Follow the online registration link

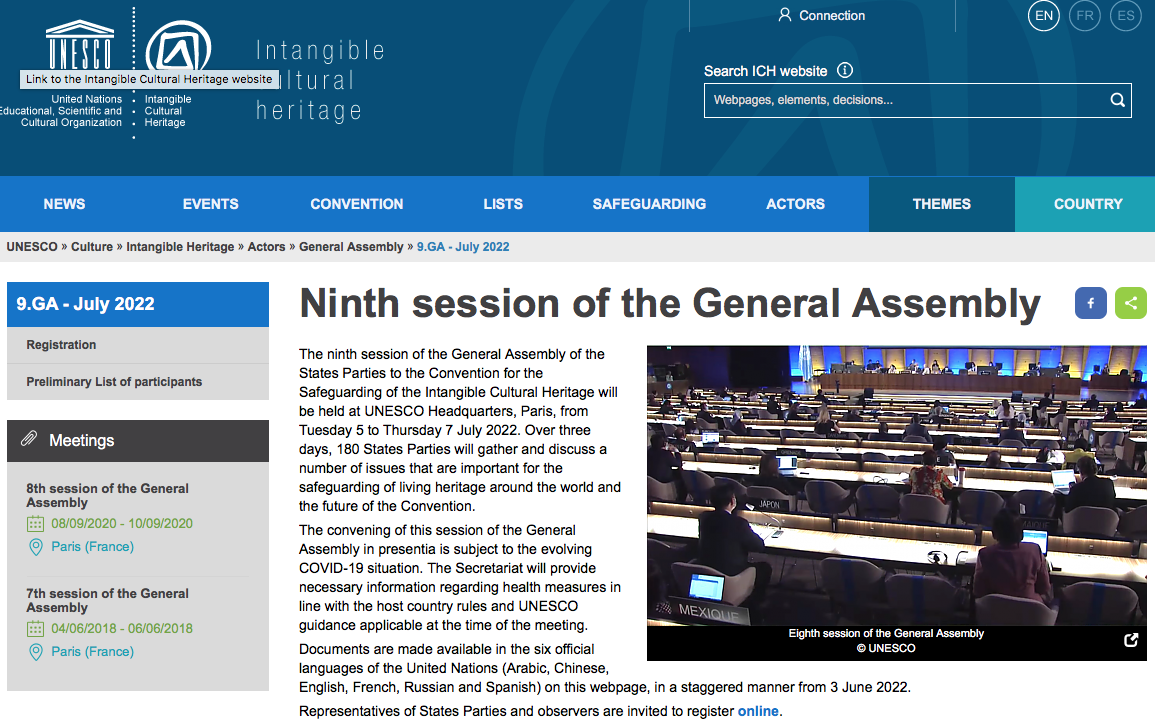758,711
